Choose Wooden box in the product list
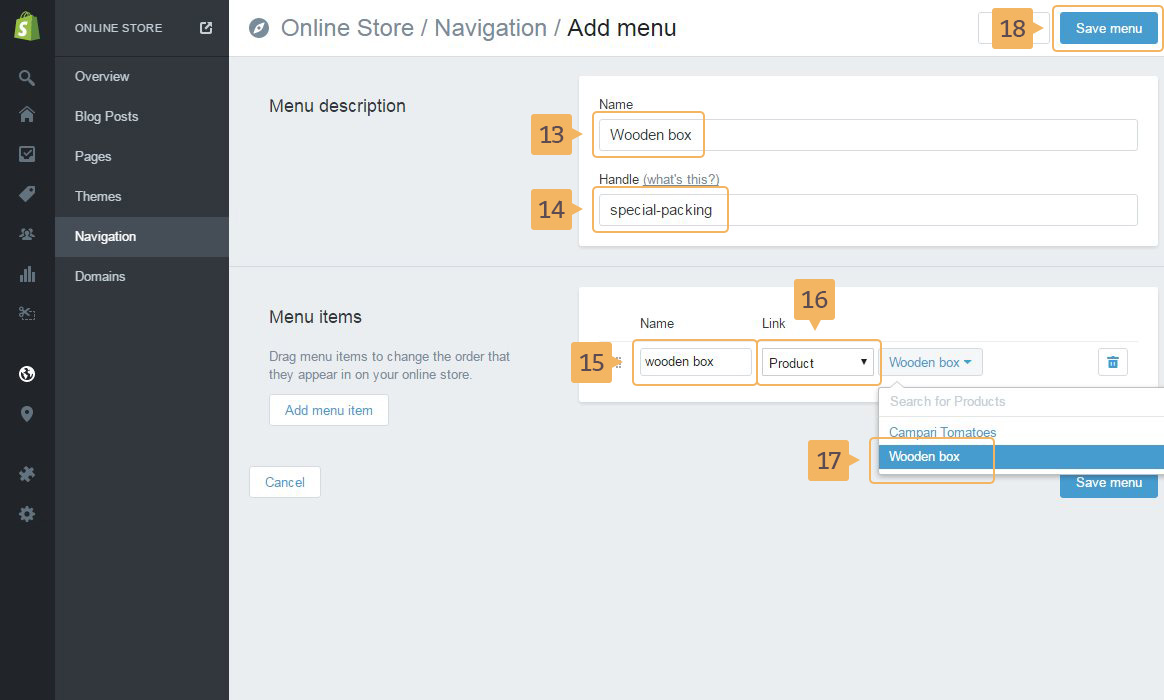 click(x=925, y=457)
